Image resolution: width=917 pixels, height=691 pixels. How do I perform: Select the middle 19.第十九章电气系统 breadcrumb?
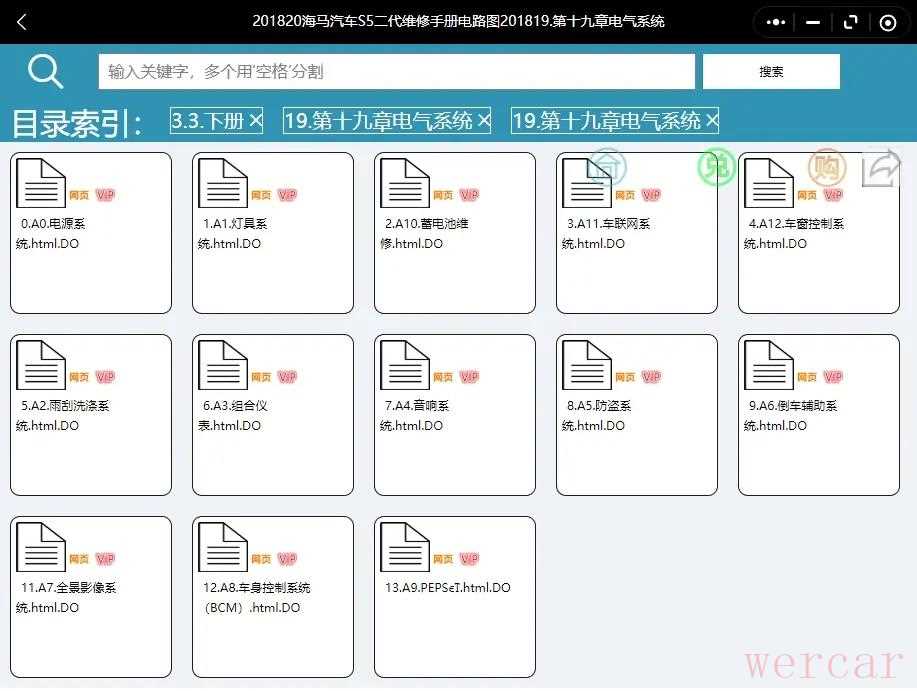click(x=379, y=121)
